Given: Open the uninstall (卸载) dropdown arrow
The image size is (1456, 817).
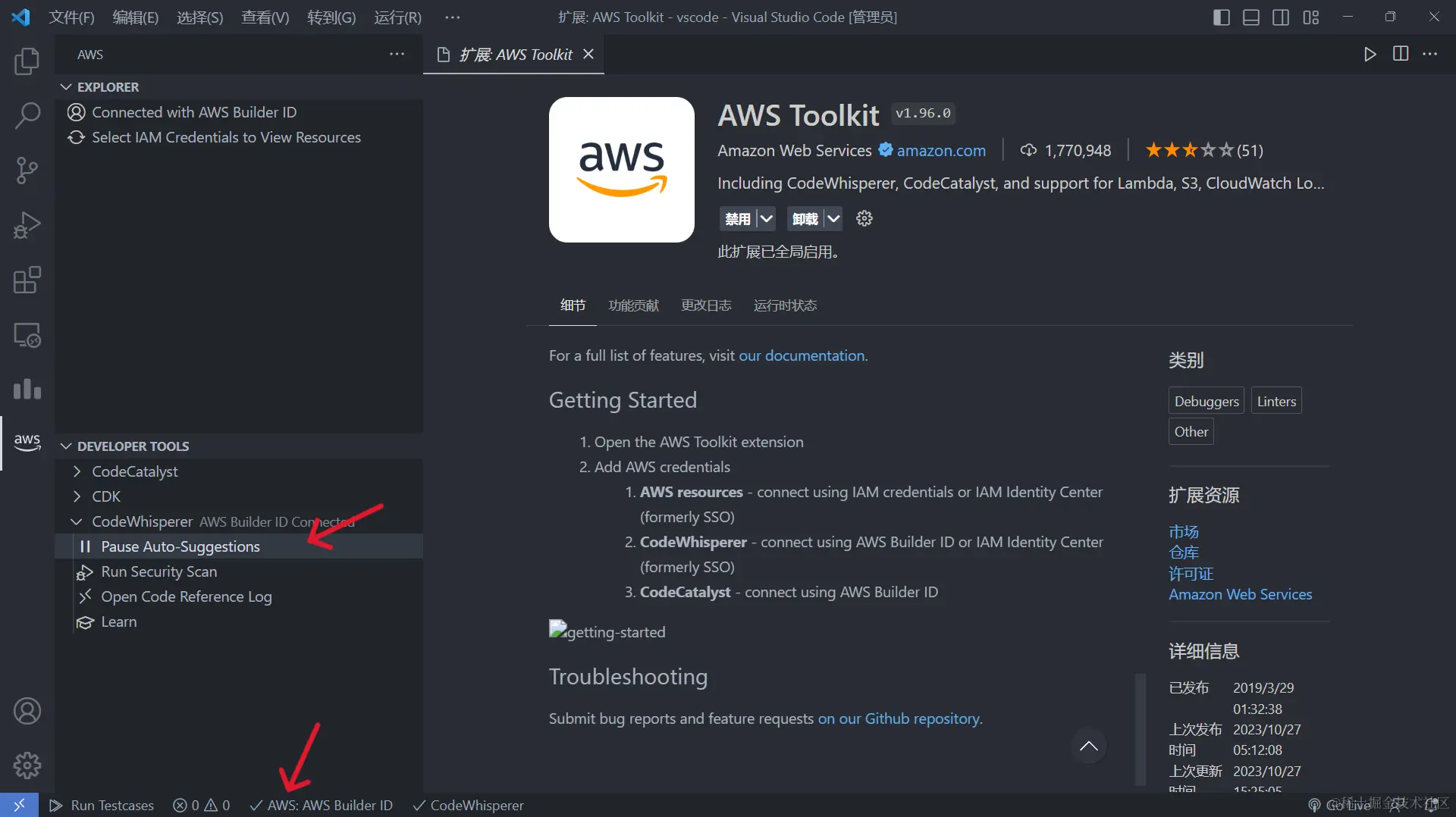Looking at the screenshot, I should [833, 219].
